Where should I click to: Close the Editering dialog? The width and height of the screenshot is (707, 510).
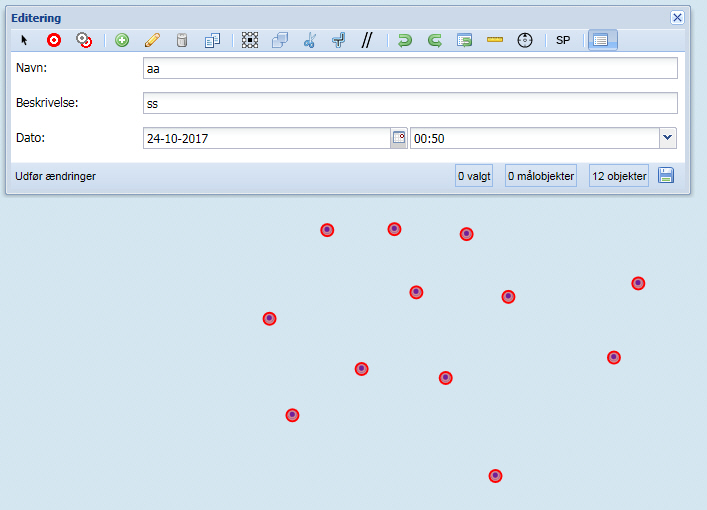[x=677, y=18]
